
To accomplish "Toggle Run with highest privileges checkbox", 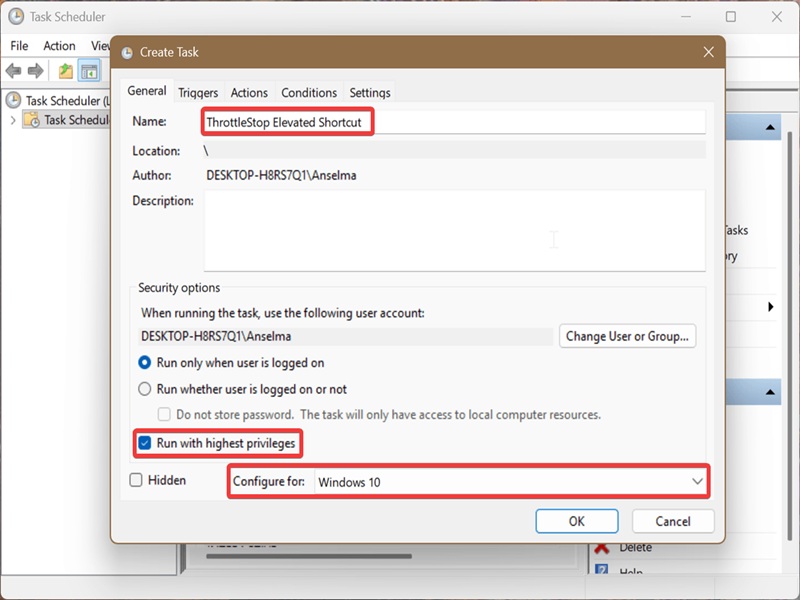I will pos(145,443).
